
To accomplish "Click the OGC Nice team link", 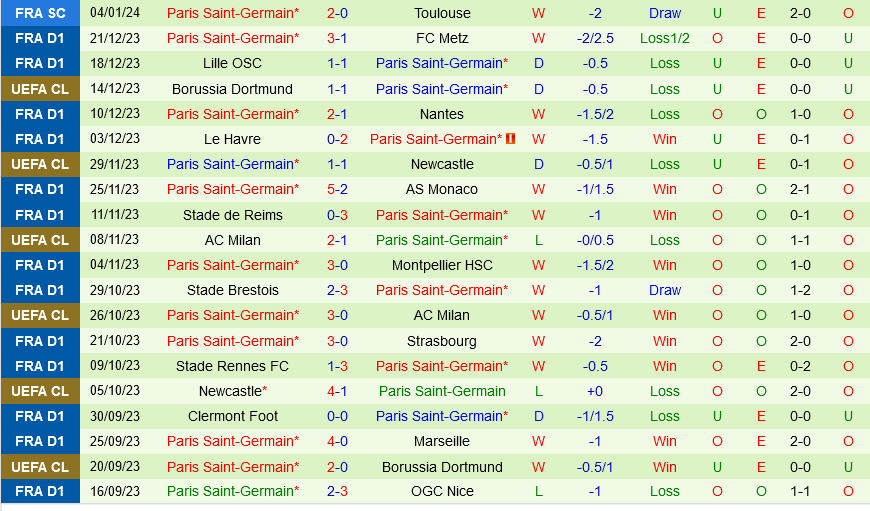I will (442, 491).
